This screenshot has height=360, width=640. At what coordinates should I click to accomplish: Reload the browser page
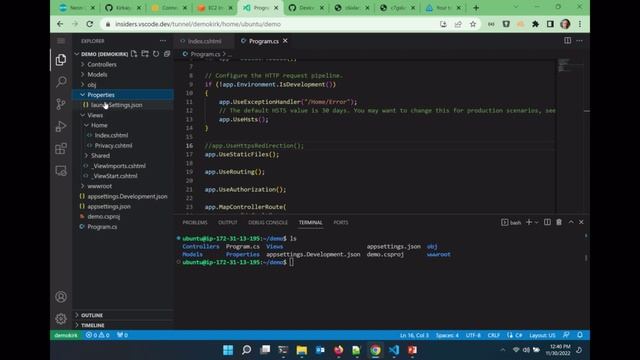[90, 24]
